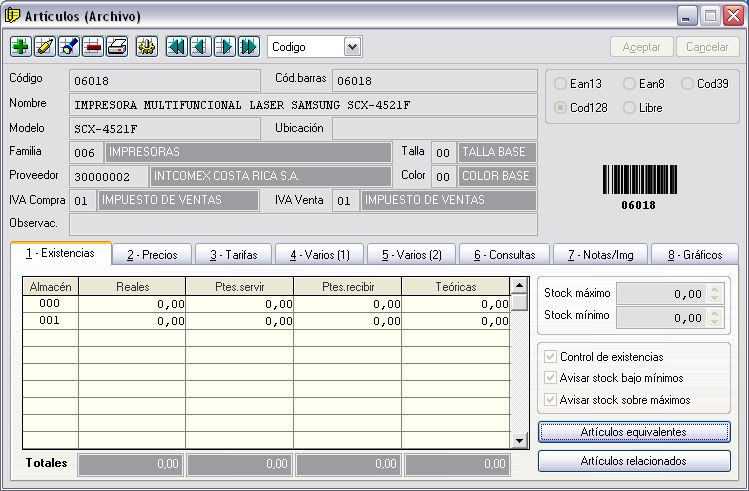The width and height of the screenshot is (749, 491).
Task: Go to last record arrow icon
Action: 249,47
